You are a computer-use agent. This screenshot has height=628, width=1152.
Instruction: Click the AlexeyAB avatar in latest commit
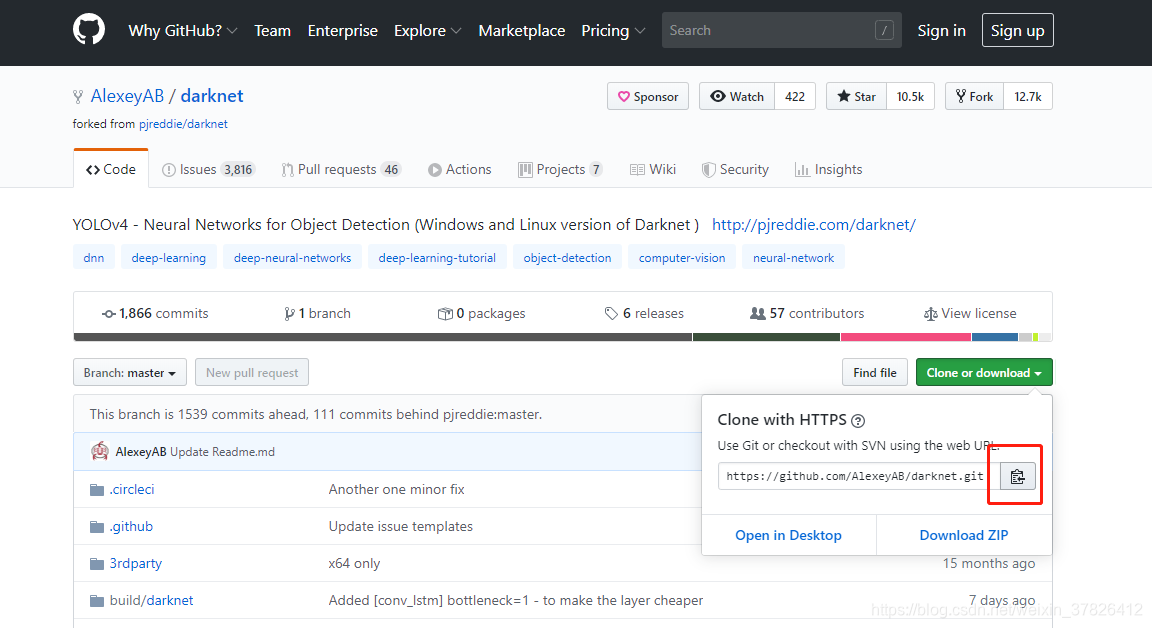[100, 451]
